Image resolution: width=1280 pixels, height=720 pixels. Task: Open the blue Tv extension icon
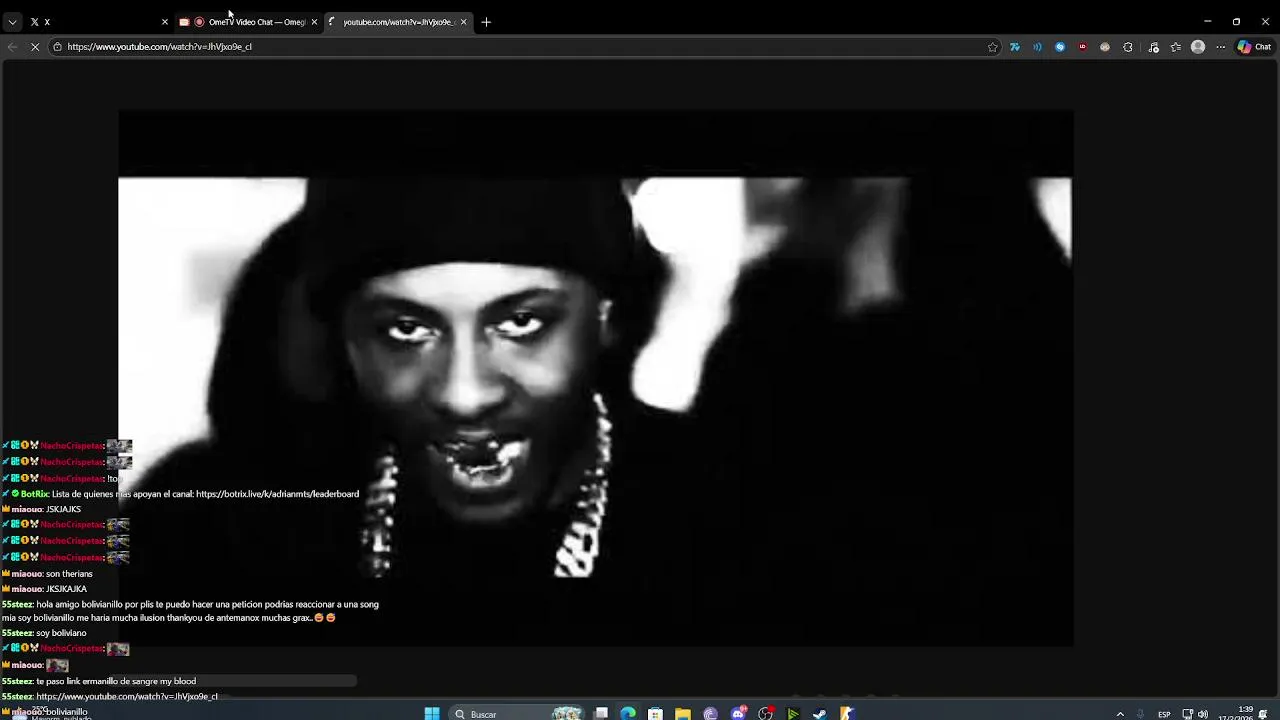1015,47
